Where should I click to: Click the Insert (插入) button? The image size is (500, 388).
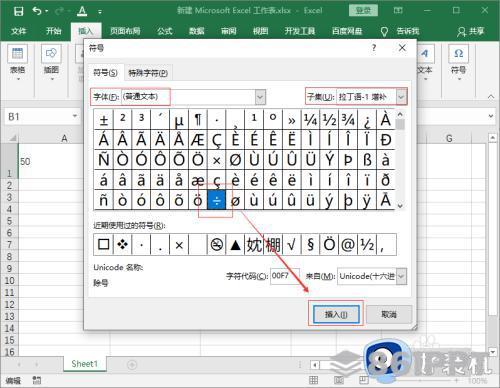336,314
